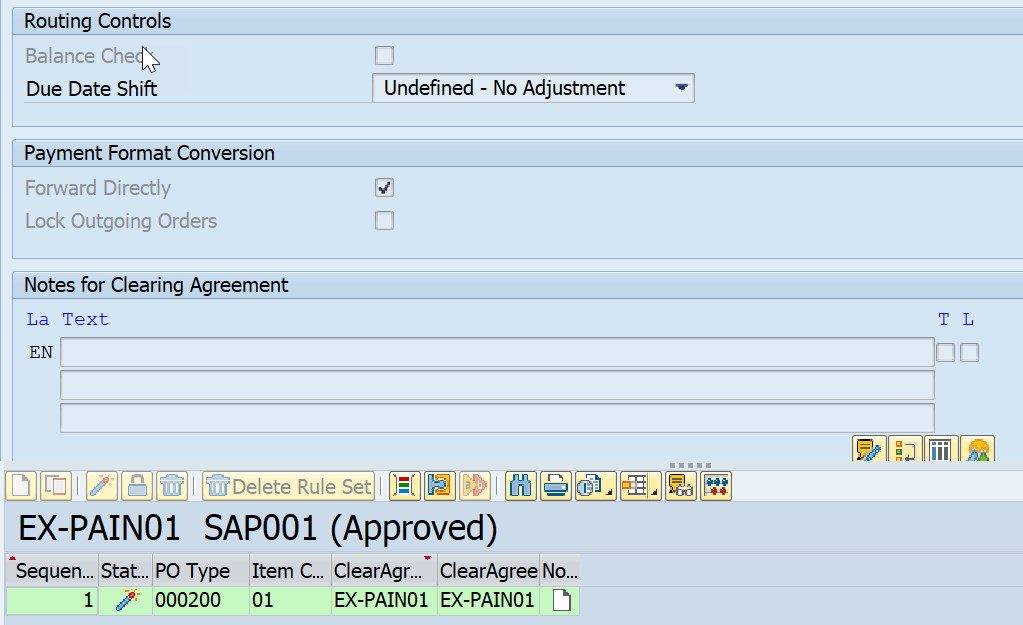Image resolution: width=1023 pixels, height=625 pixels.
Task: Click the Due Date Shift label
Action: coord(91,89)
